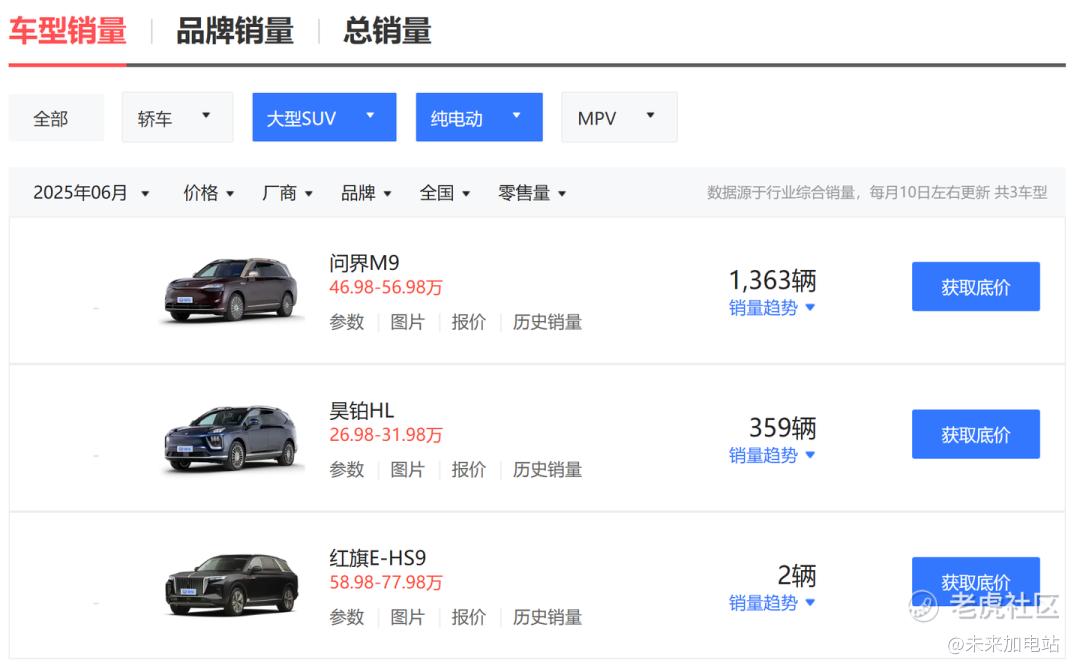View 参数 for 红旗E-HS9

click(x=346, y=617)
